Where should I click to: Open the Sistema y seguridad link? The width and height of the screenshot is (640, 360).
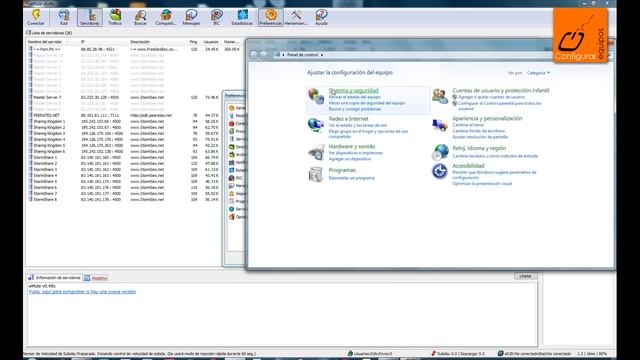(x=353, y=91)
